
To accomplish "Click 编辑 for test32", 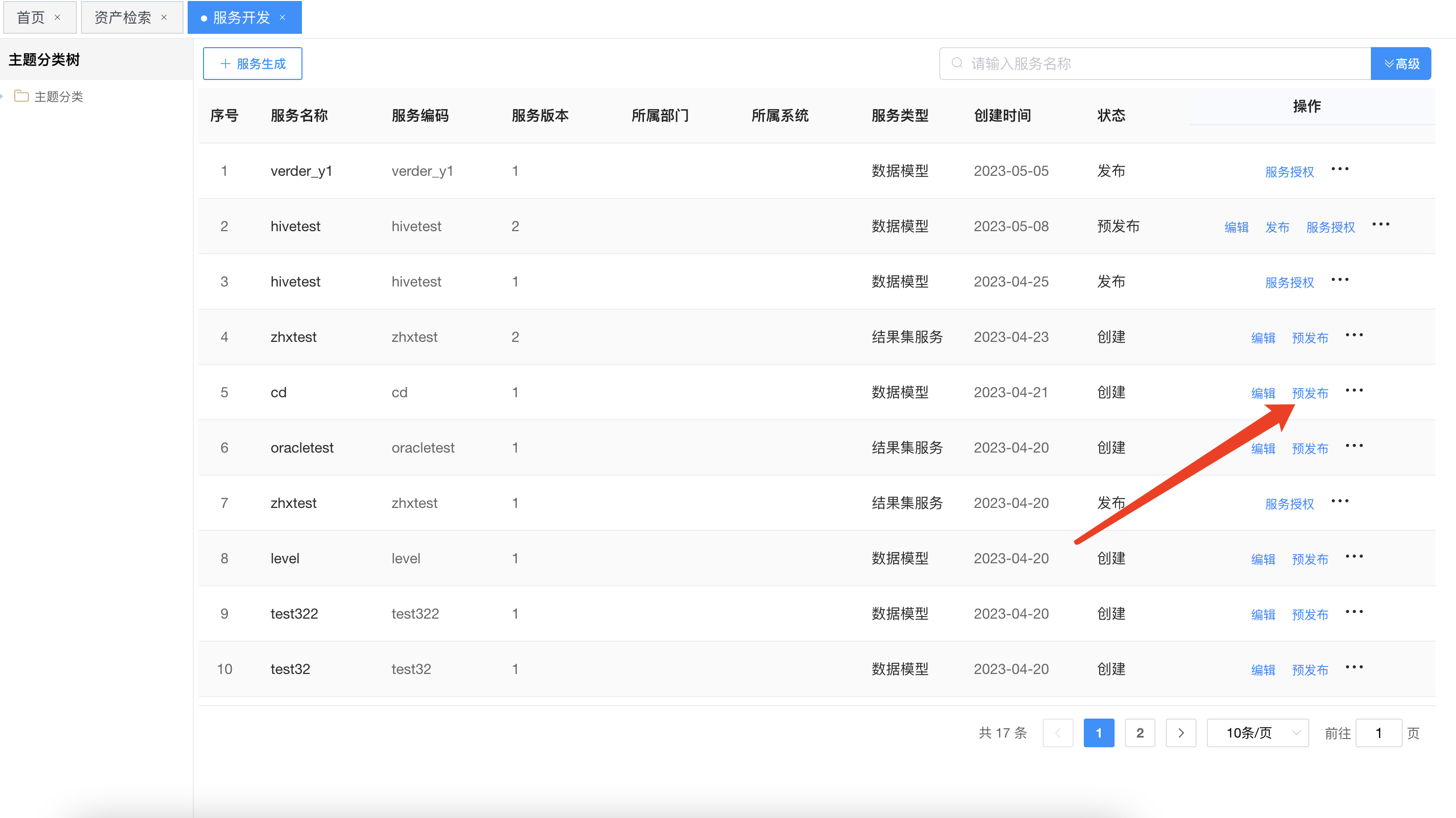I will pos(1263,670).
